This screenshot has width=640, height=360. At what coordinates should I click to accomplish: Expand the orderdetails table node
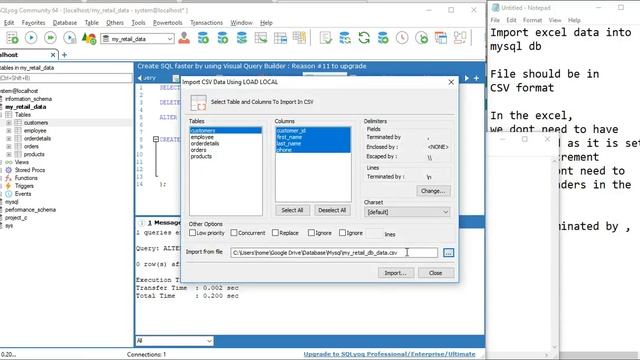pyautogui.click(x=9, y=138)
